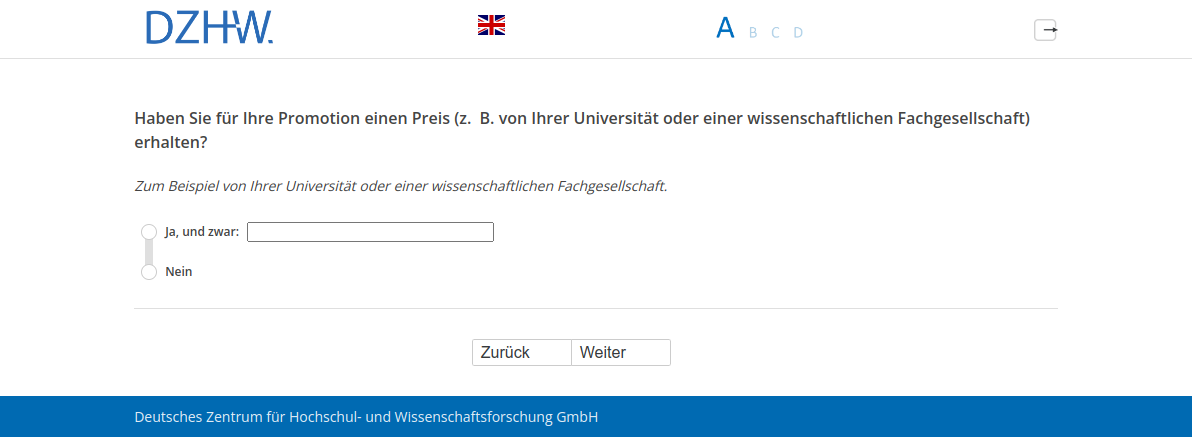
Task: Navigate to survey section D
Action: pos(798,32)
